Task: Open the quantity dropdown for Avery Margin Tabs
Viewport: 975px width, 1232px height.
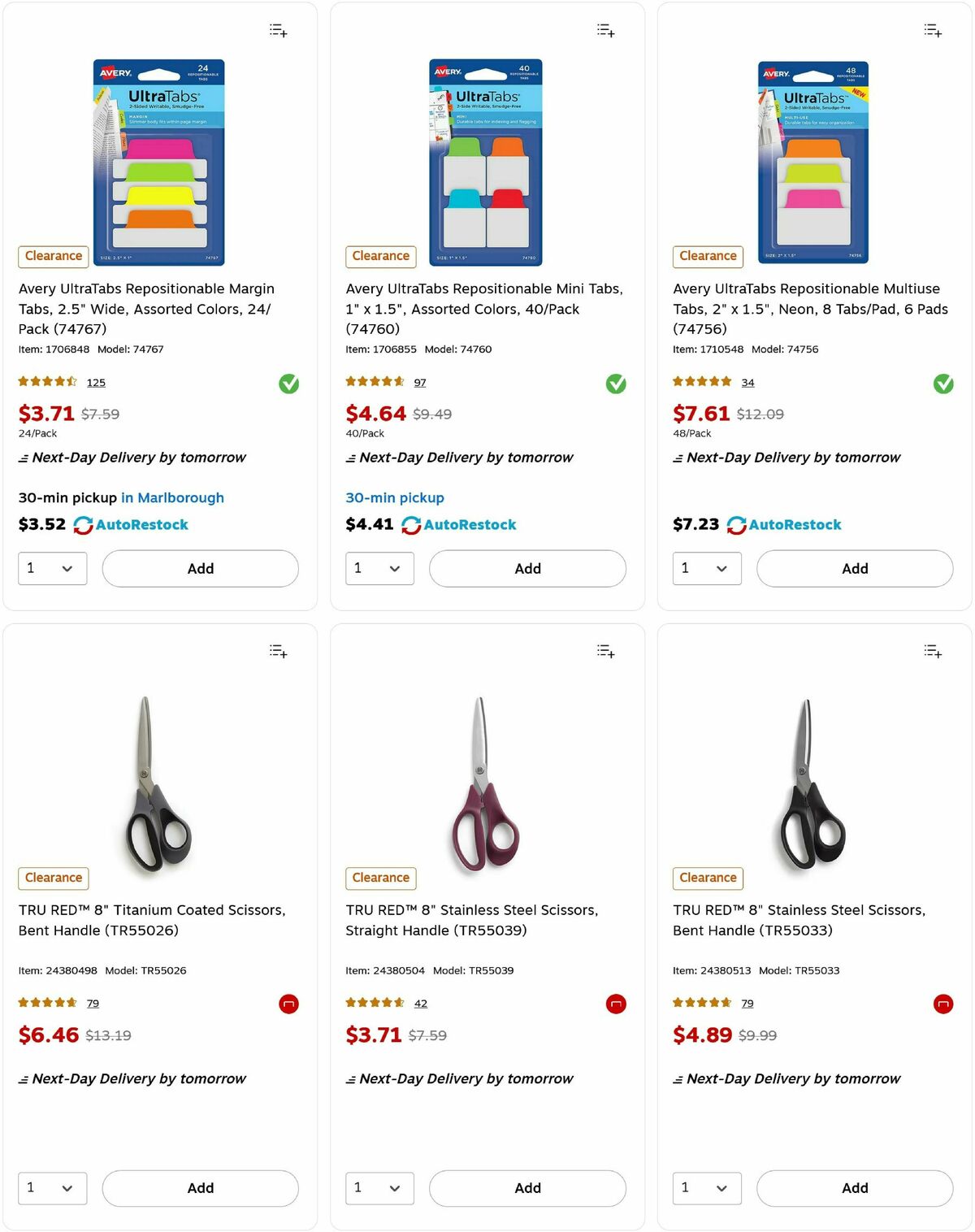Action: 52,568
